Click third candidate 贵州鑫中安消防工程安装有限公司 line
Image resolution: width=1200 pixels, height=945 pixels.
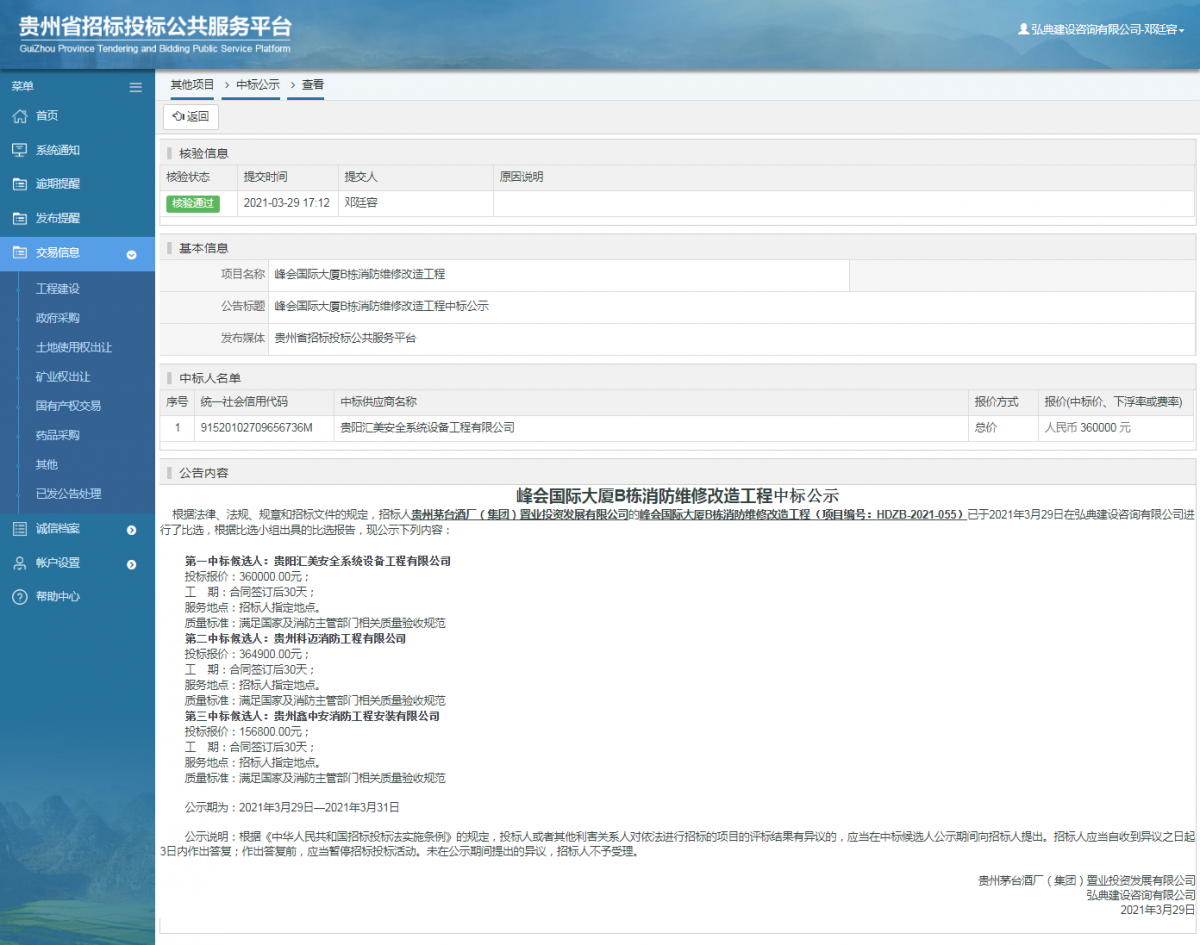coord(312,716)
